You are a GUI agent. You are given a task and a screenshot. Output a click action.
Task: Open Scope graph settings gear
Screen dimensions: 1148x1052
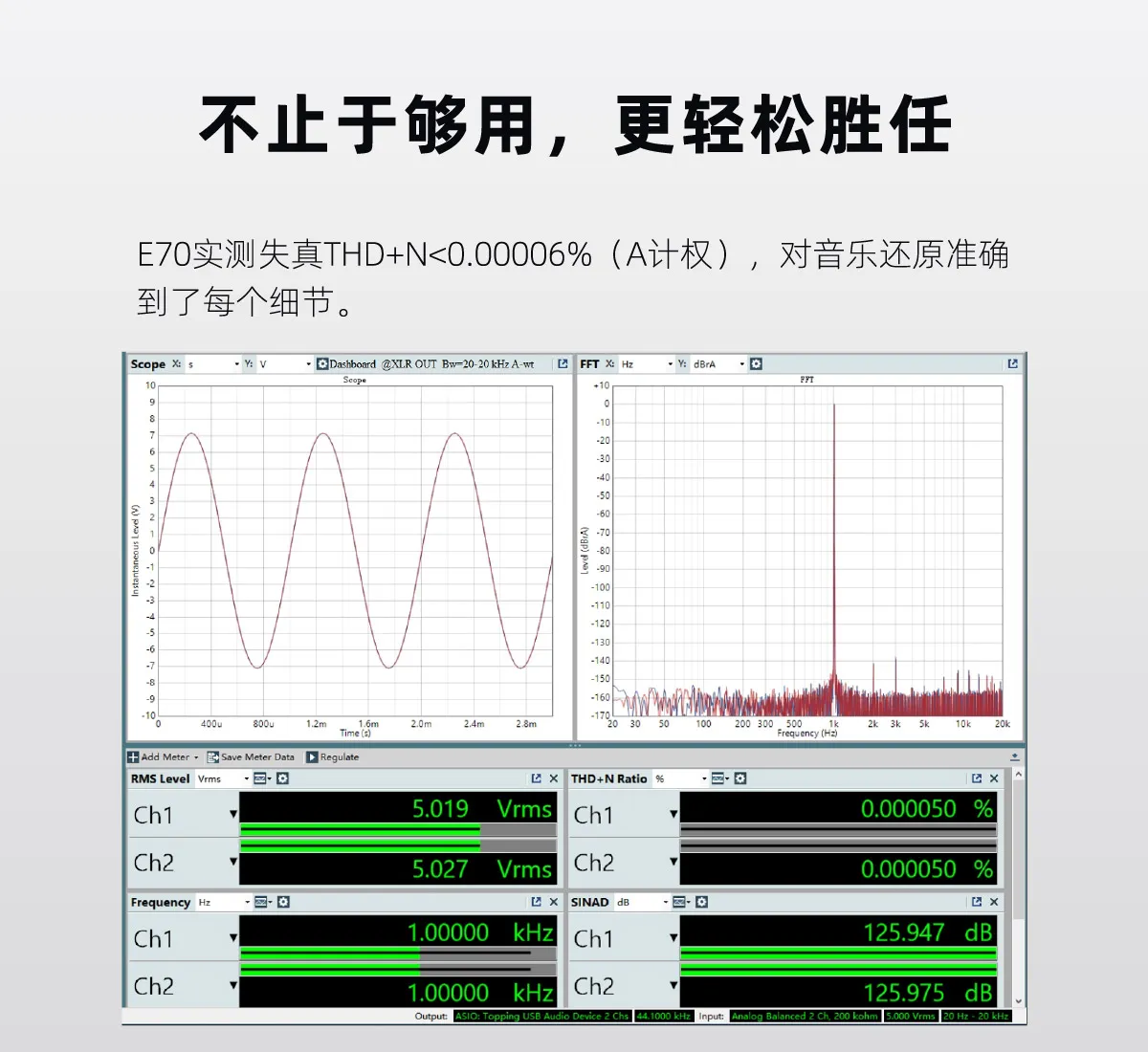coord(322,364)
